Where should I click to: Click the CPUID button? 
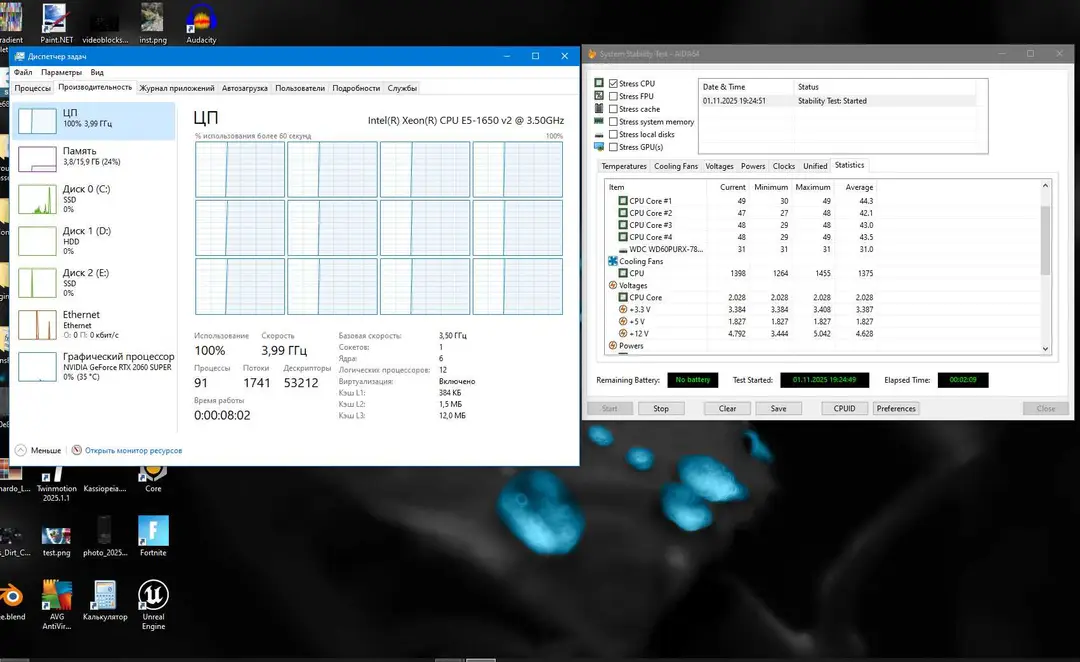[844, 408]
